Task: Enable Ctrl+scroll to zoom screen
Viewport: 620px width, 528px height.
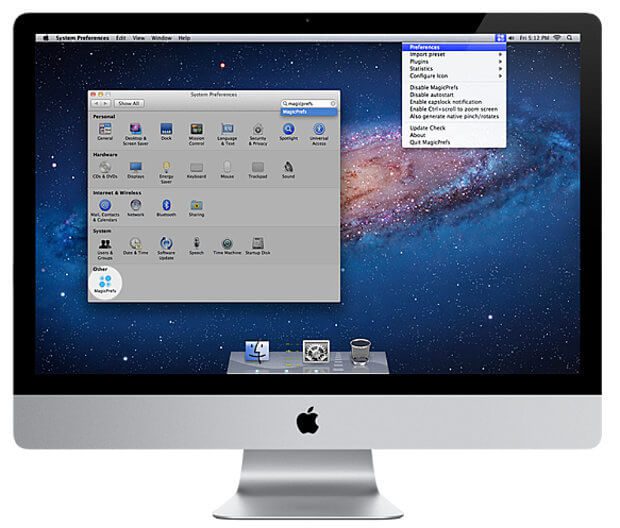Action: 454,109
